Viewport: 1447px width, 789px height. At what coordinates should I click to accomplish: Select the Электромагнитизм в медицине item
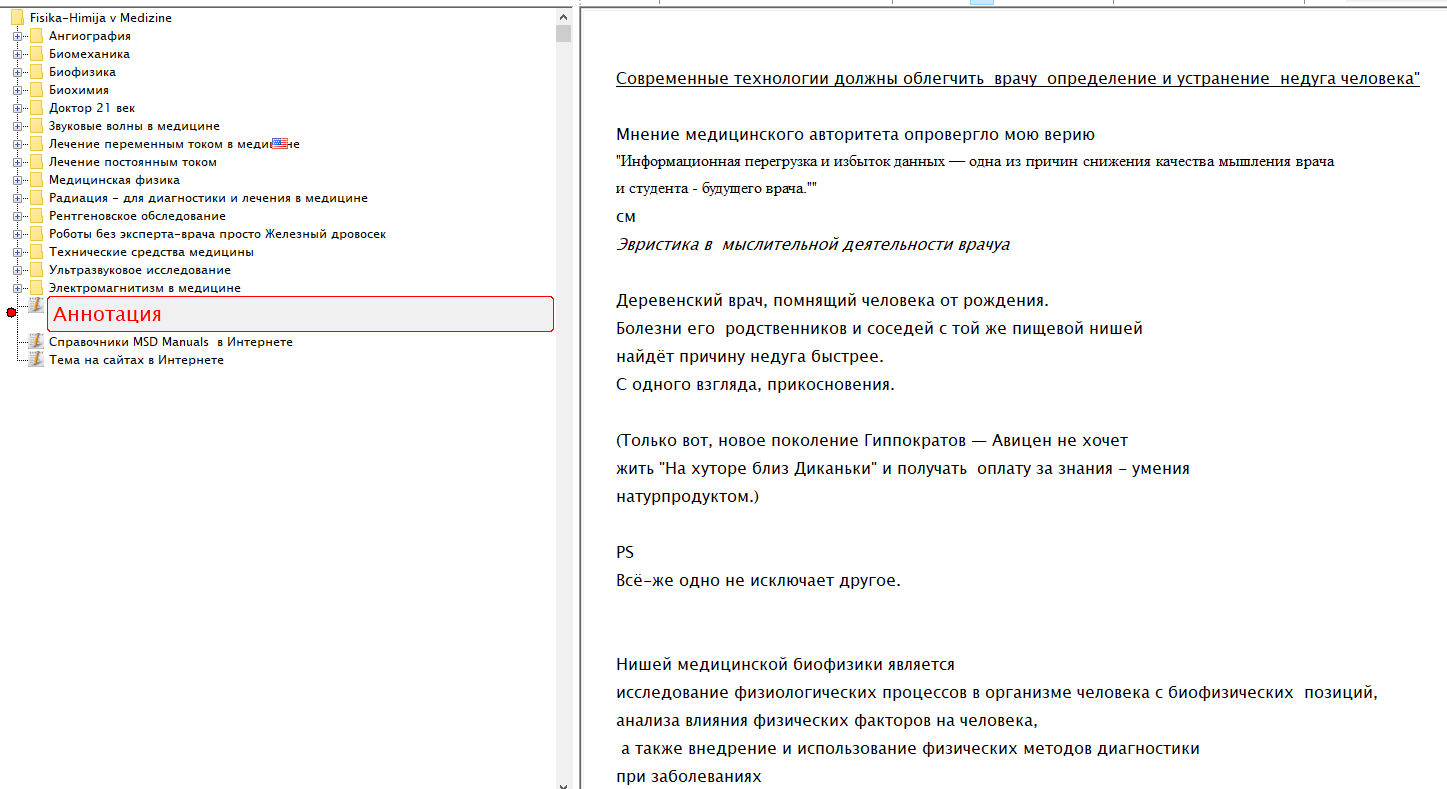coord(144,288)
